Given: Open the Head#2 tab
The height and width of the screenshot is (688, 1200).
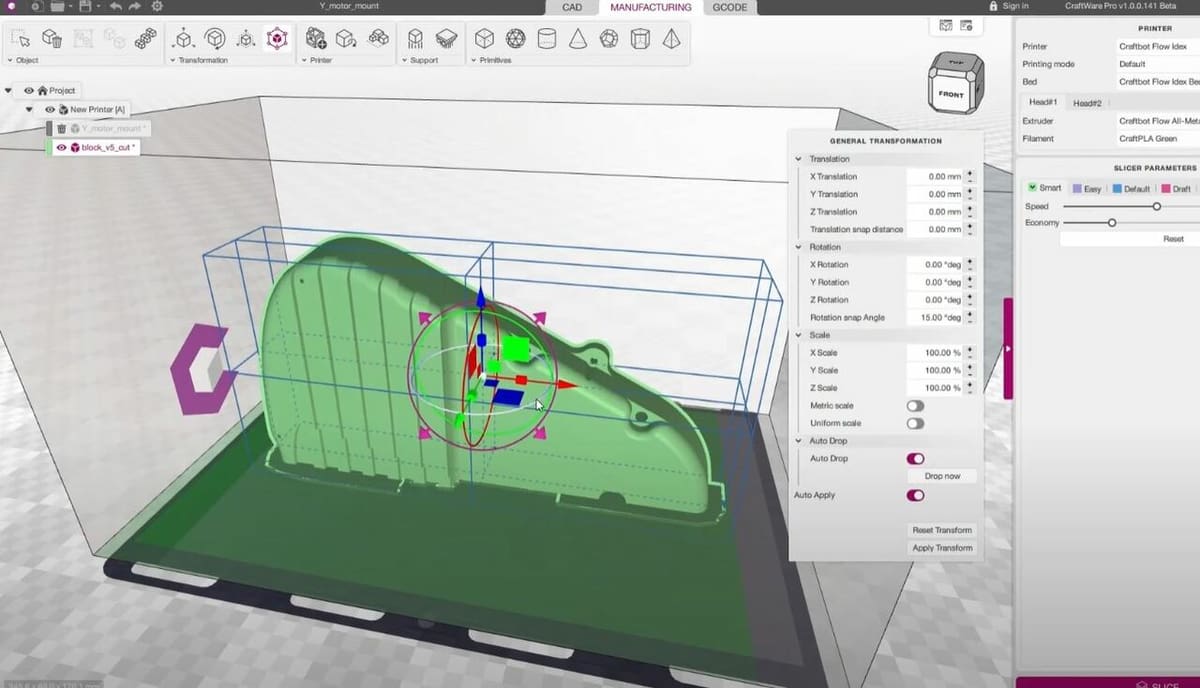Looking at the screenshot, I should (x=1087, y=103).
